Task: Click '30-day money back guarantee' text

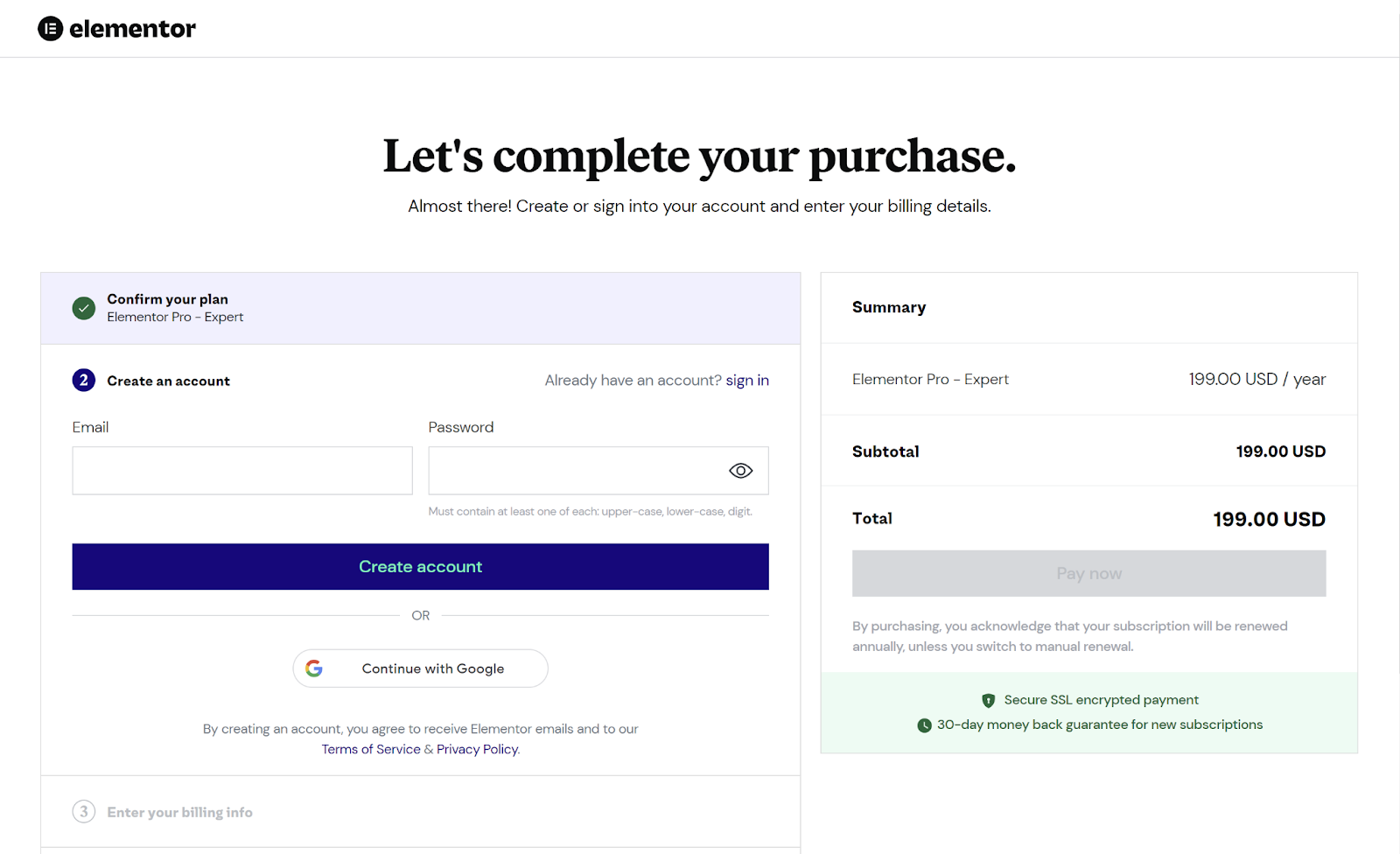Action: point(1100,724)
